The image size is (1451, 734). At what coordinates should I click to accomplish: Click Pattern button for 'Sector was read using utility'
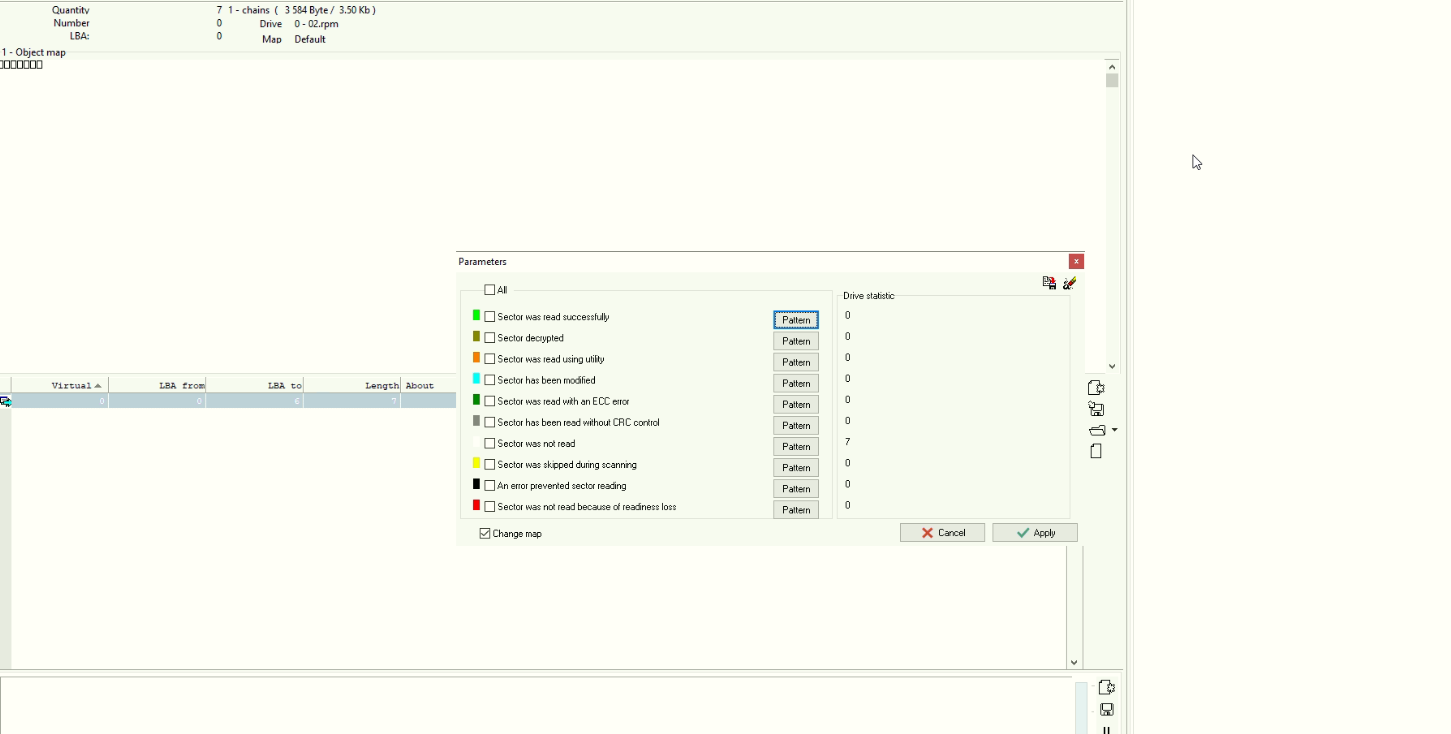pyautogui.click(x=796, y=362)
